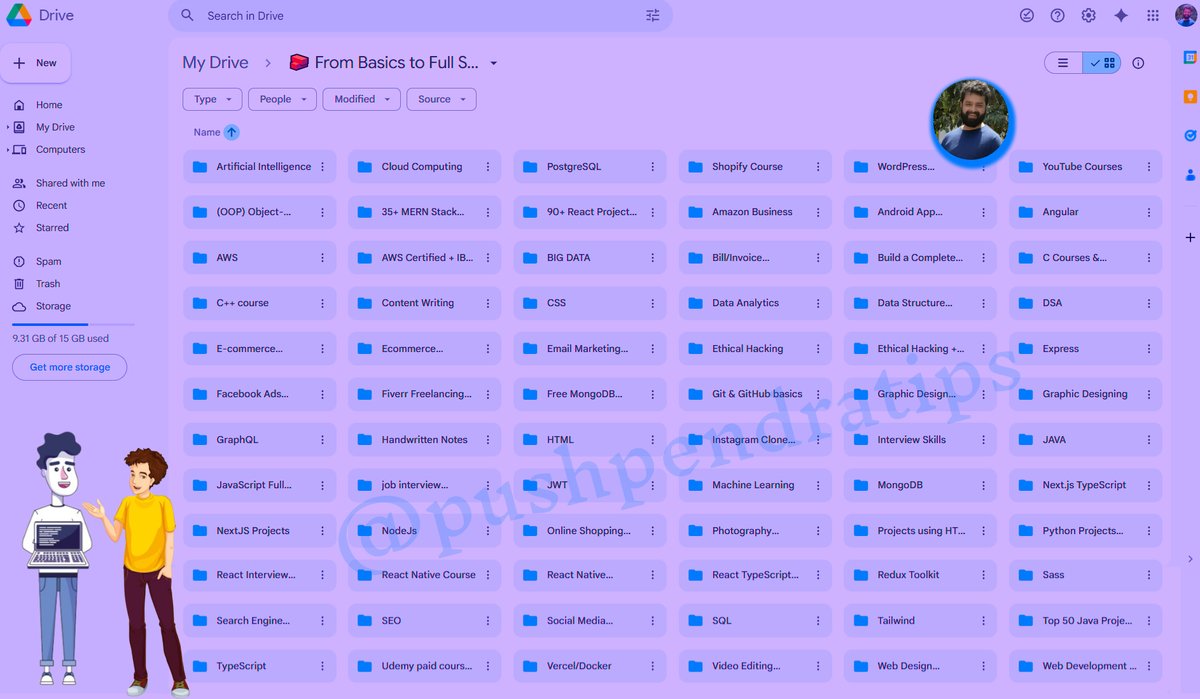Open current folder name dropdown arrow

(493, 63)
